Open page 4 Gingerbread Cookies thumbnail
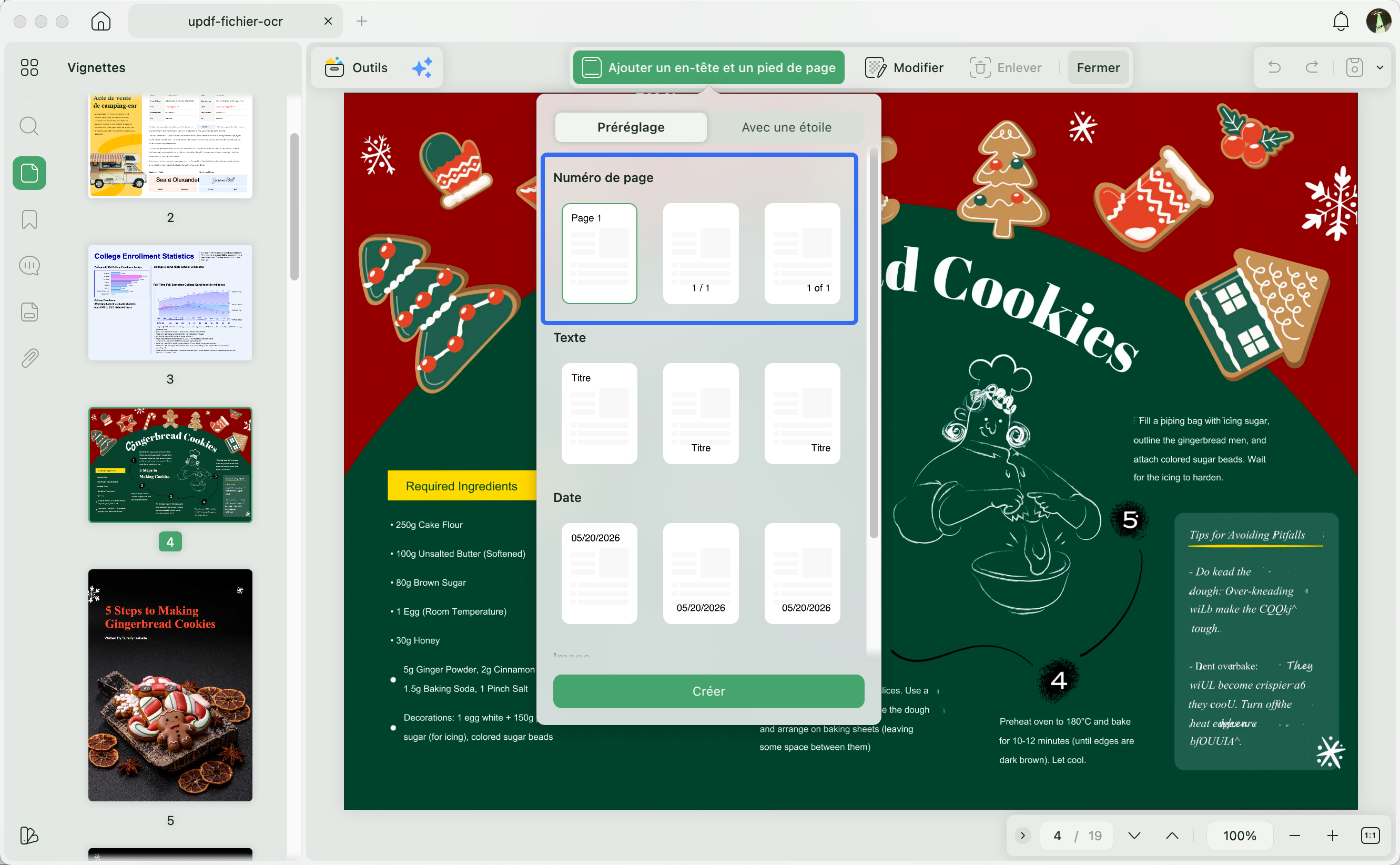This screenshot has width=1400, height=865. (x=170, y=465)
